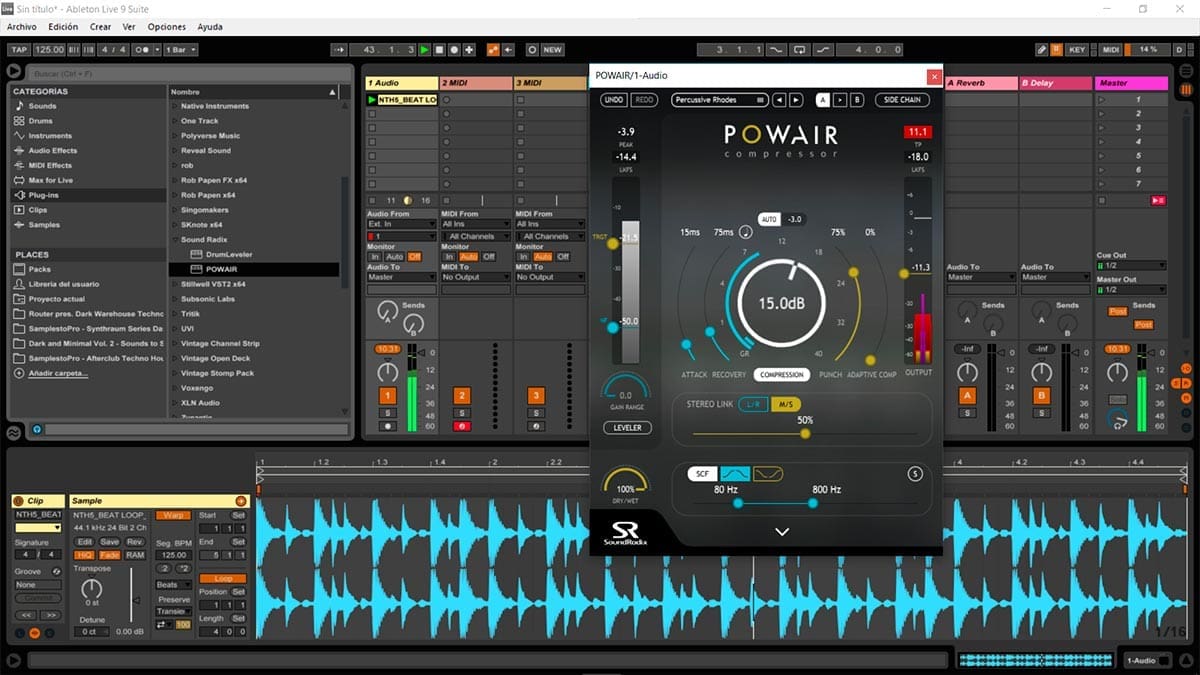Open the Archivo menu

pyautogui.click(x=22, y=27)
